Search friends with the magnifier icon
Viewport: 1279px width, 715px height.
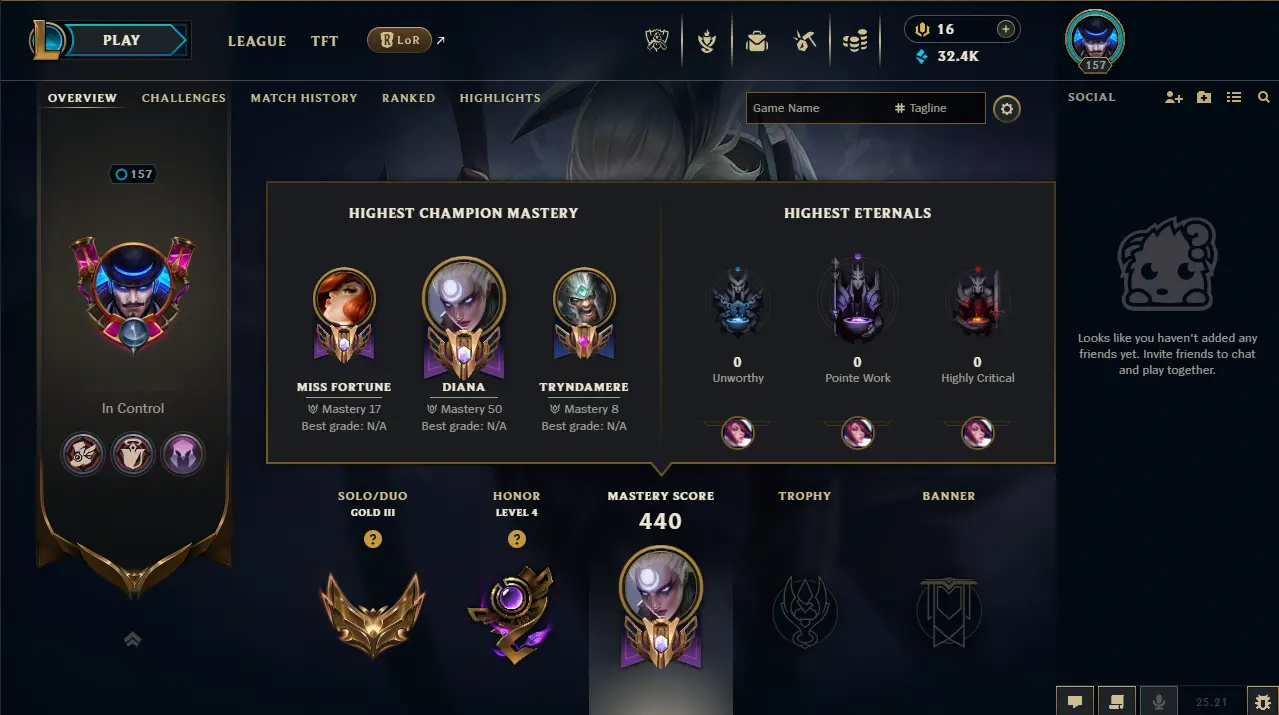1264,97
